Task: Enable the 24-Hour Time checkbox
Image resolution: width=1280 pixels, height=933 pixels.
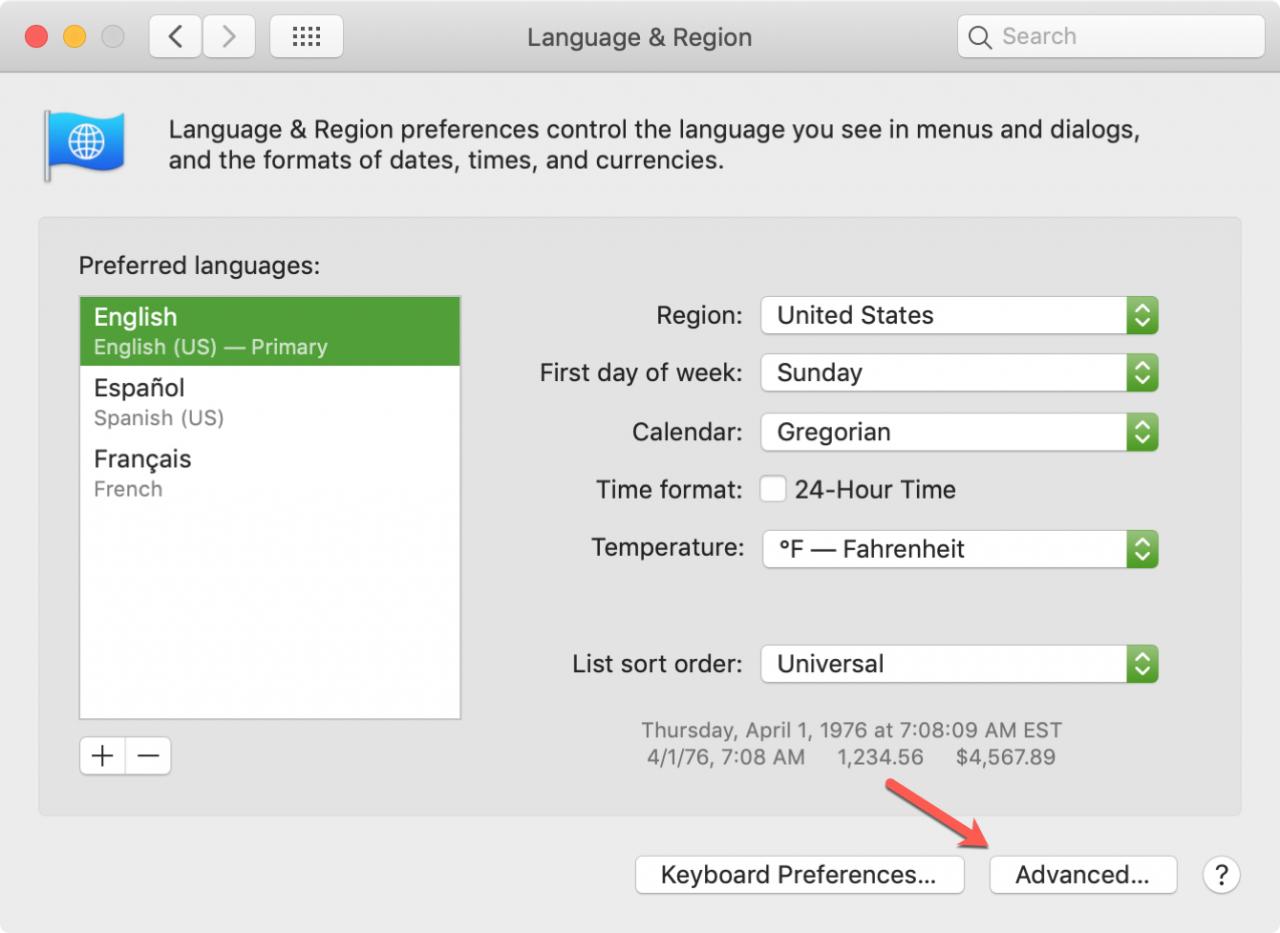Action: 772,489
